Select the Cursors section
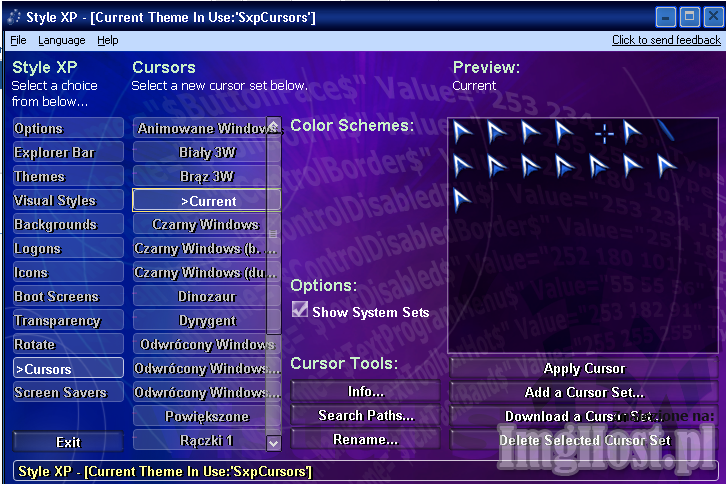726x485 pixels. [x=69, y=369]
